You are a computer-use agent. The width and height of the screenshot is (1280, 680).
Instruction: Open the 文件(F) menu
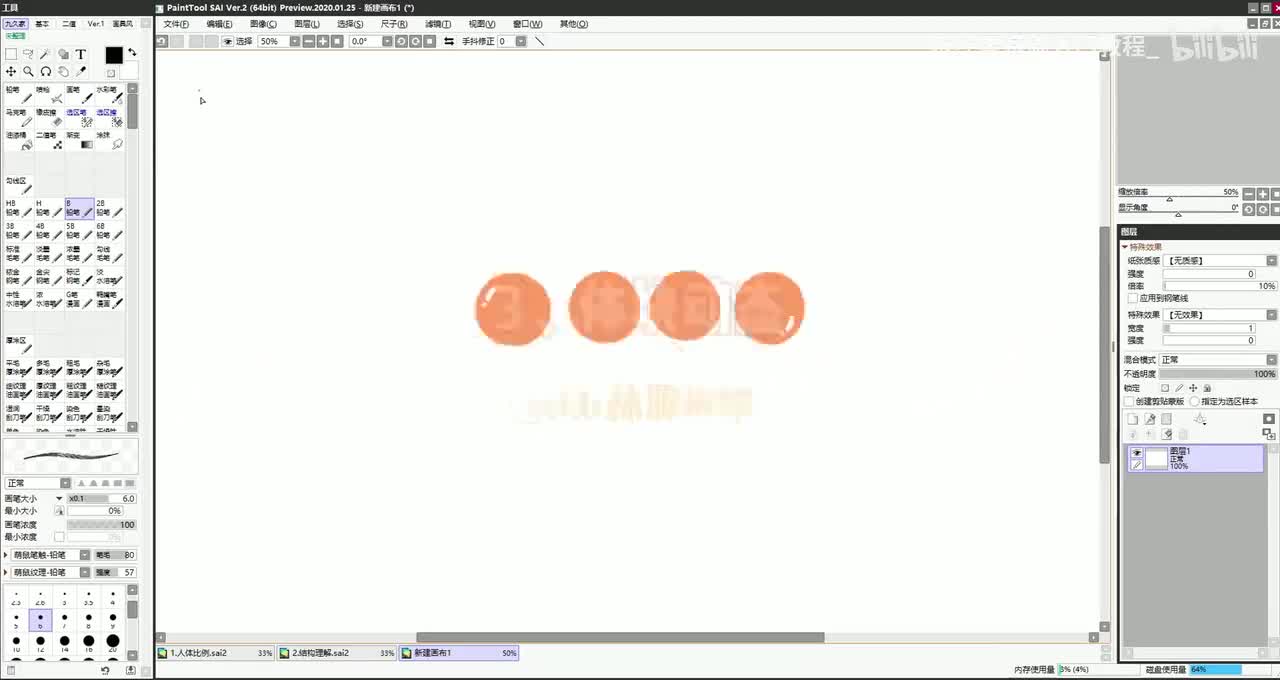coord(176,24)
